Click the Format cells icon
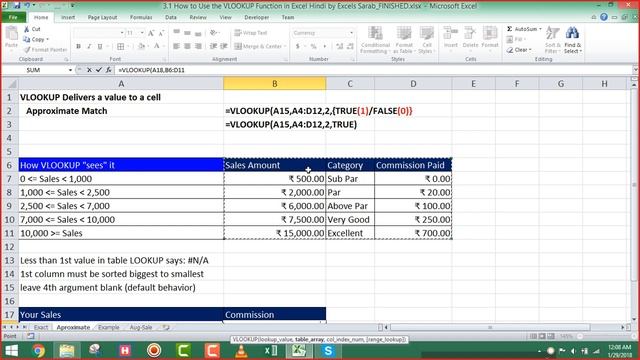Screen dimensions: 640x360 tap(490, 33)
